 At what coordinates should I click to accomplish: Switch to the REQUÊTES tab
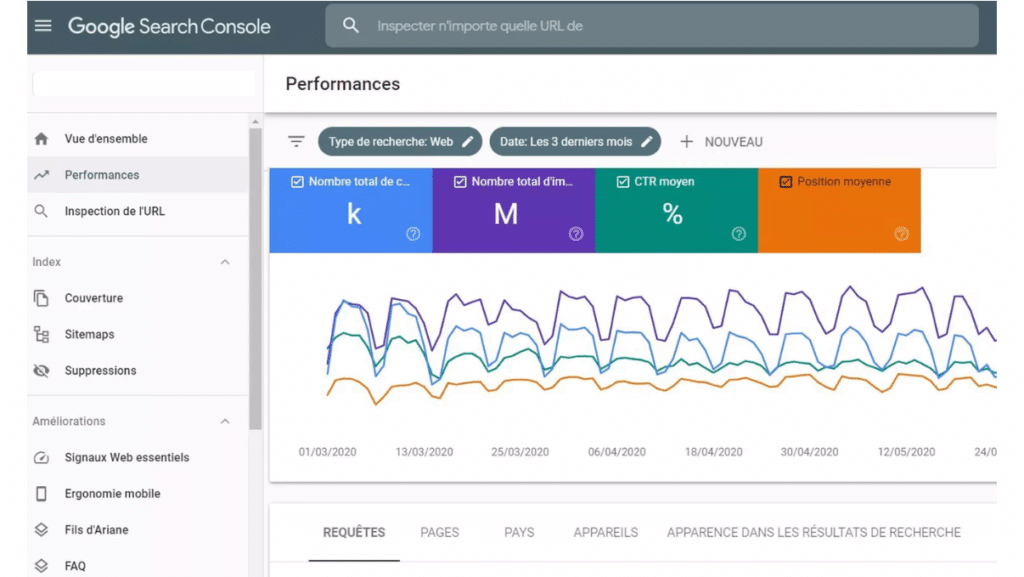pyautogui.click(x=354, y=533)
